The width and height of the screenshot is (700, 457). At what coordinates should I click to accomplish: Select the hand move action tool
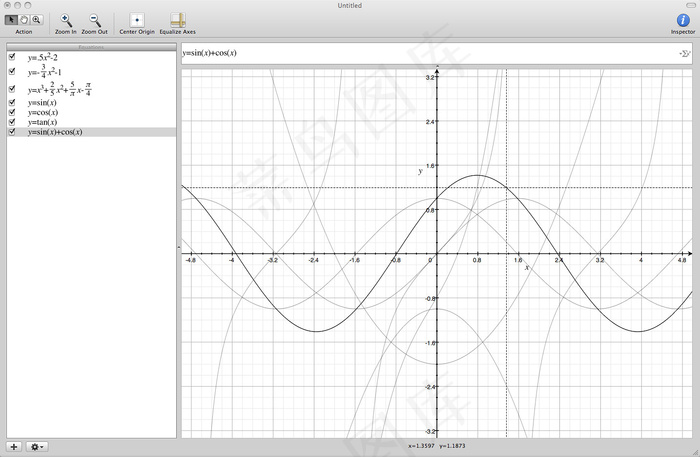tap(24, 20)
